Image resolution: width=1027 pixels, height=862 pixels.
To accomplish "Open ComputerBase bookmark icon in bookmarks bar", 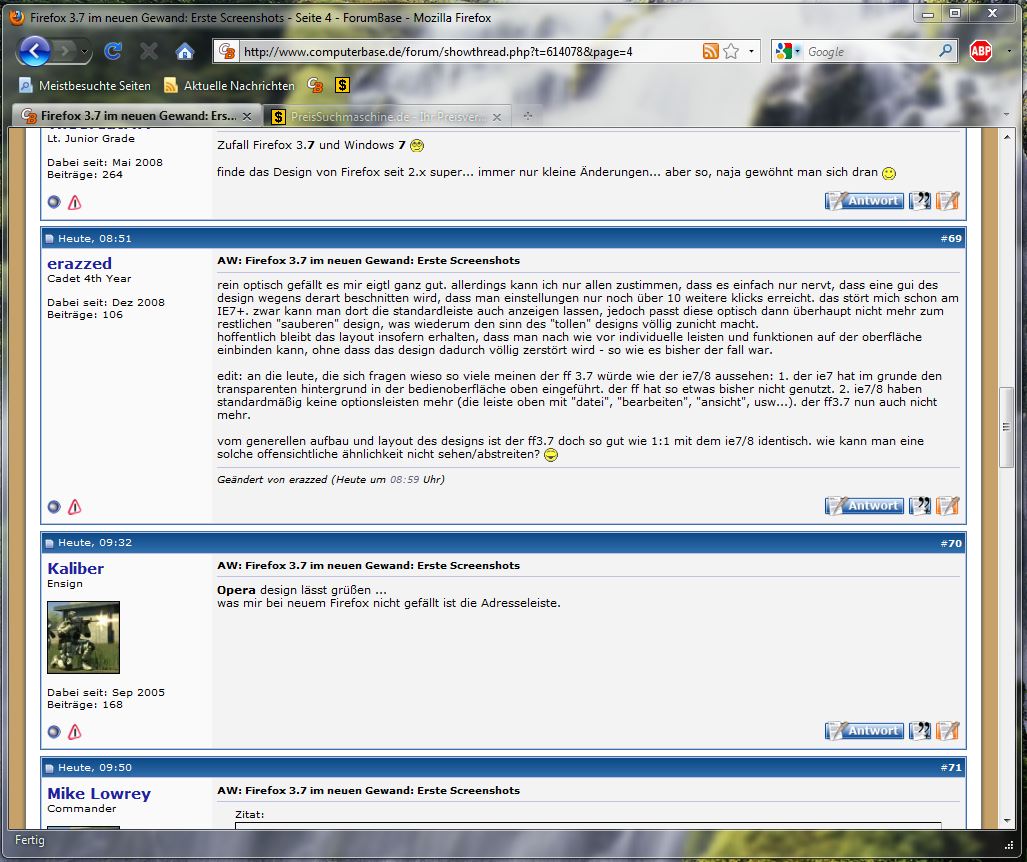I will 315,85.
